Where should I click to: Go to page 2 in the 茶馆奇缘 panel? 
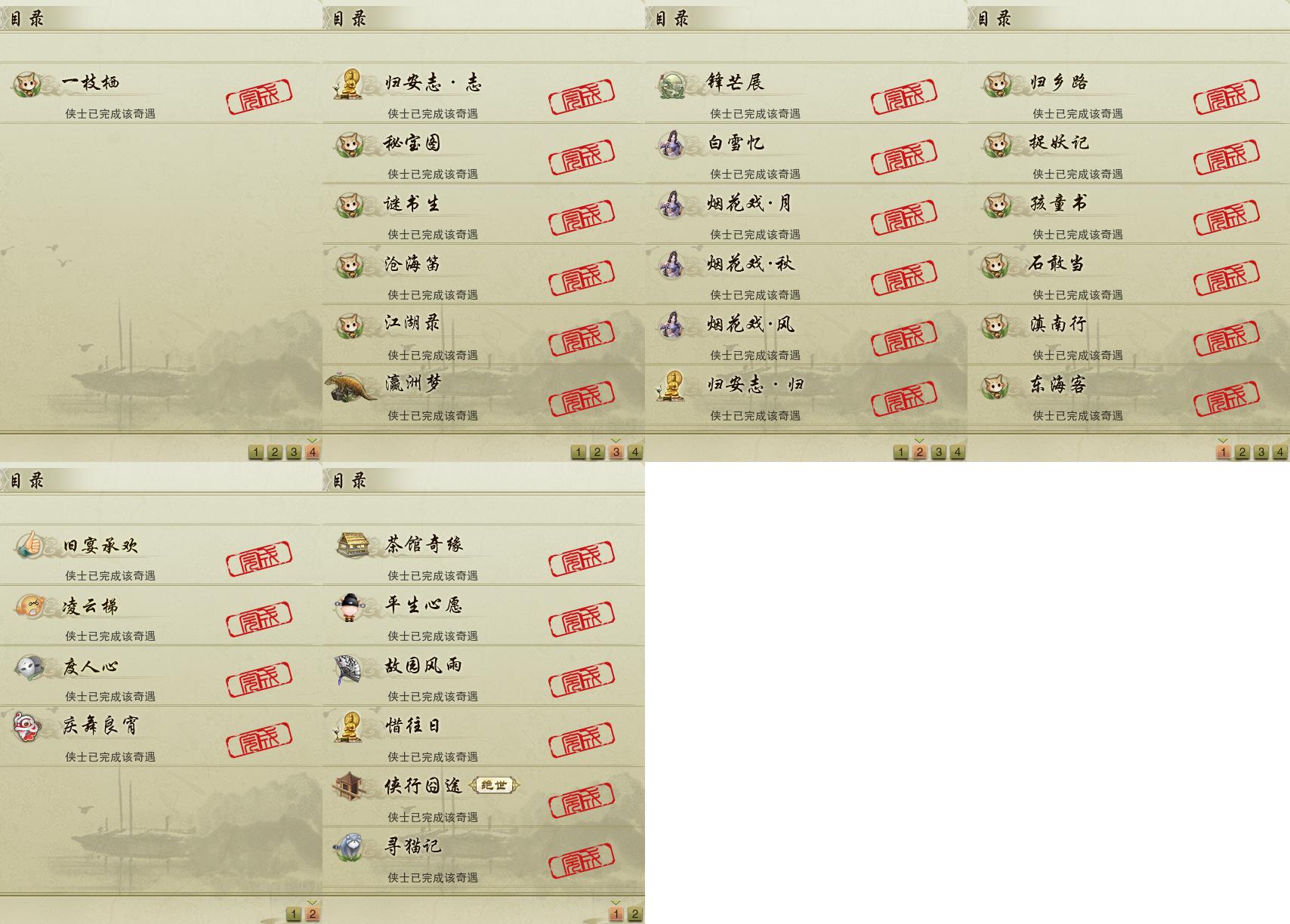tap(635, 914)
